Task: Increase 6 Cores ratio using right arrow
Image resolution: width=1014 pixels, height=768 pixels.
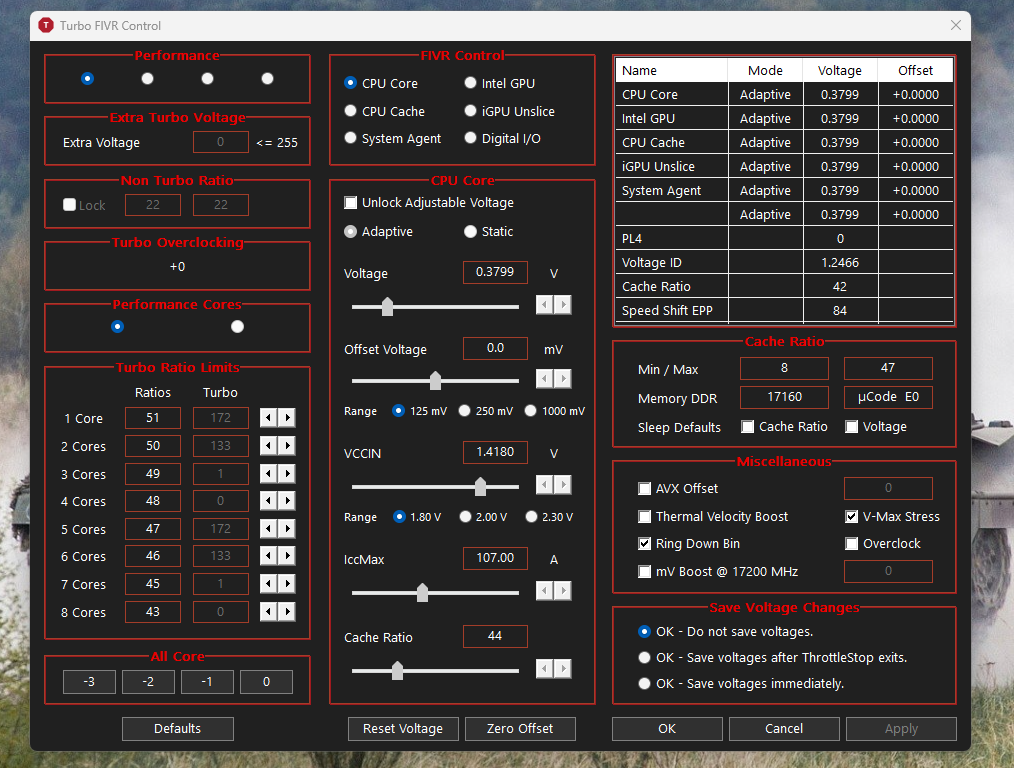Action: click(287, 556)
